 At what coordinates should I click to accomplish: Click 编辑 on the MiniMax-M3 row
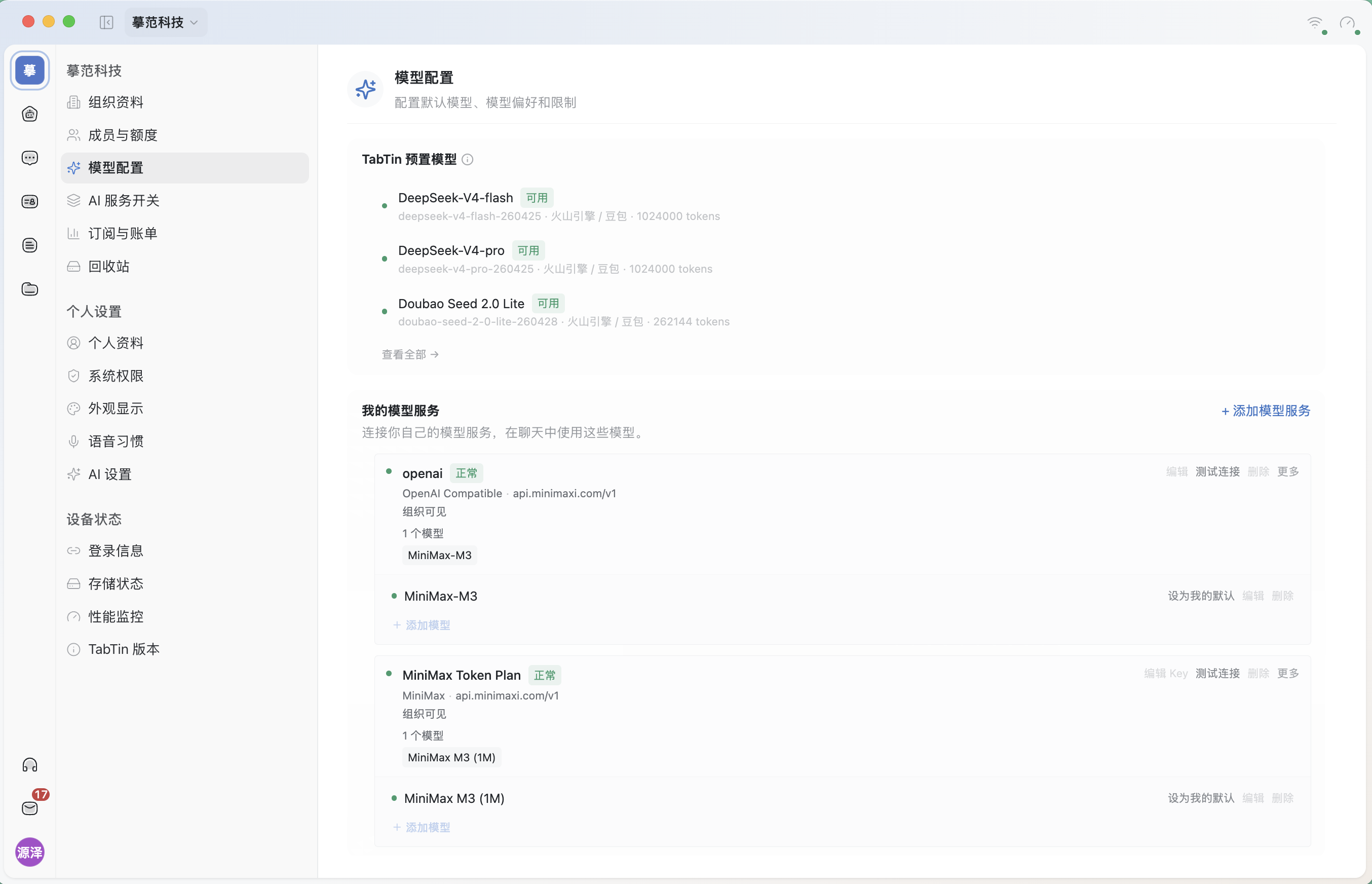(1253, 596)
